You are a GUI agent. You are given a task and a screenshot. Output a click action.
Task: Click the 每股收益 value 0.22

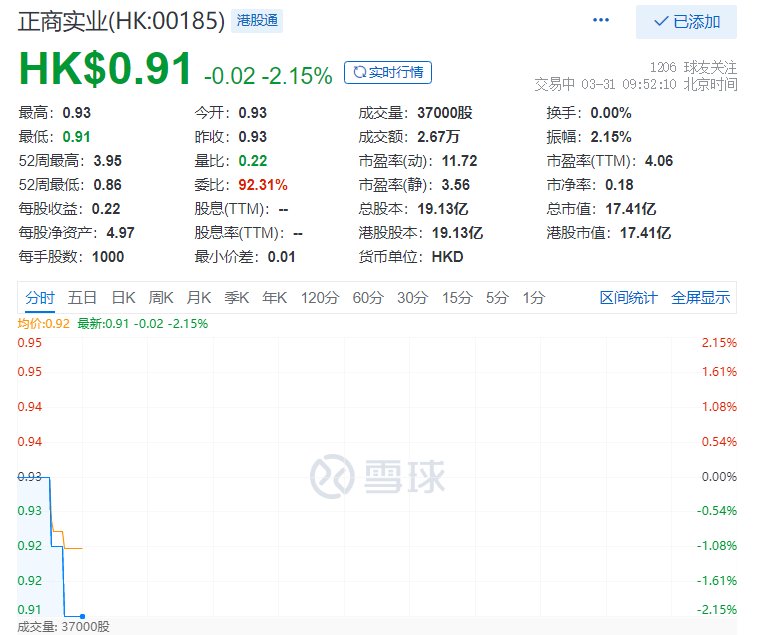106,209
